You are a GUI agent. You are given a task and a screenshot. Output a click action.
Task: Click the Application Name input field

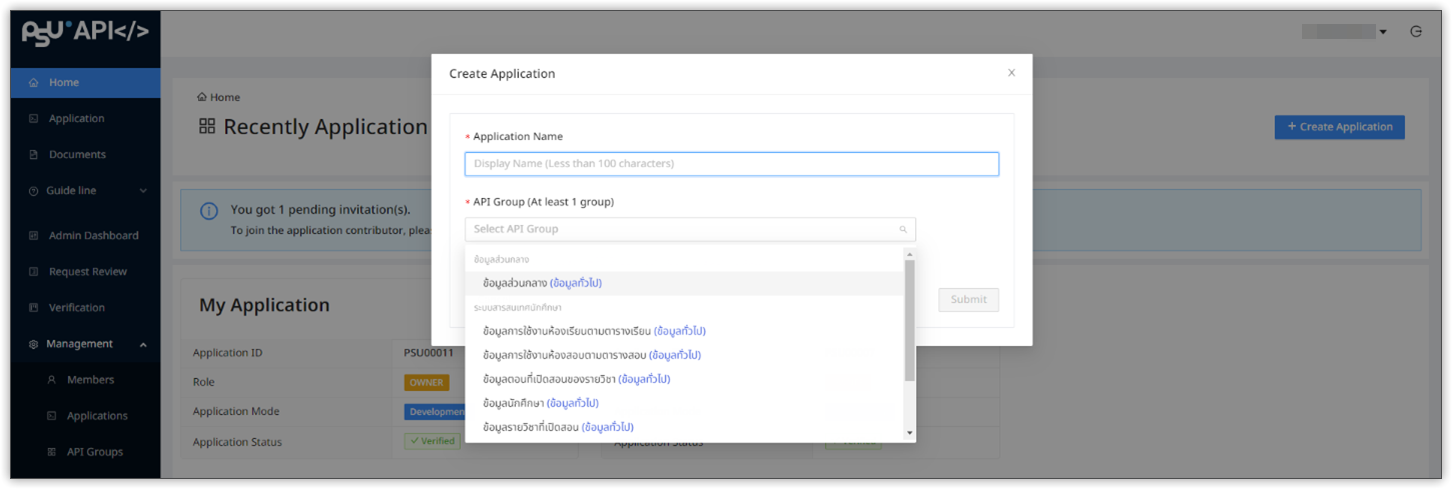[731, 164]
